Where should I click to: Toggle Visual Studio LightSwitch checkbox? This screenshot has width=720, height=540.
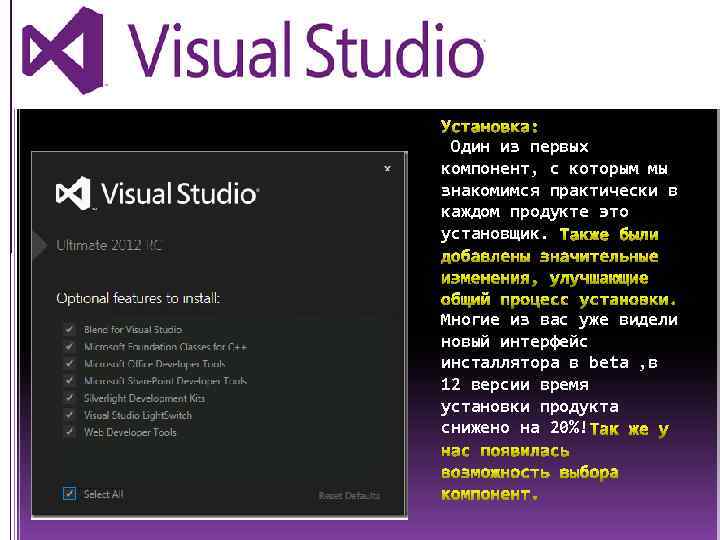69,415
